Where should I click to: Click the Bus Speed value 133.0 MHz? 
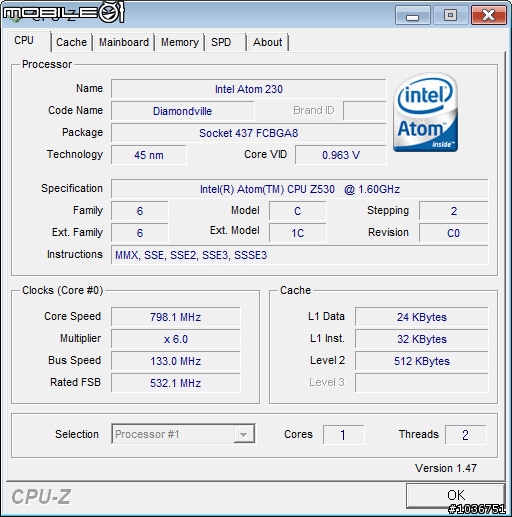tap(175, 361)
